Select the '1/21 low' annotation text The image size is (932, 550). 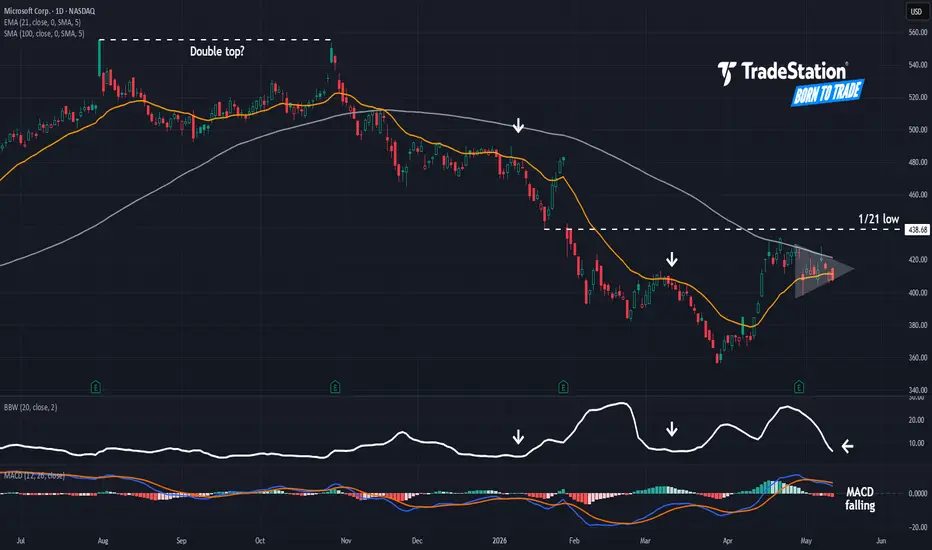coord(879,219)
